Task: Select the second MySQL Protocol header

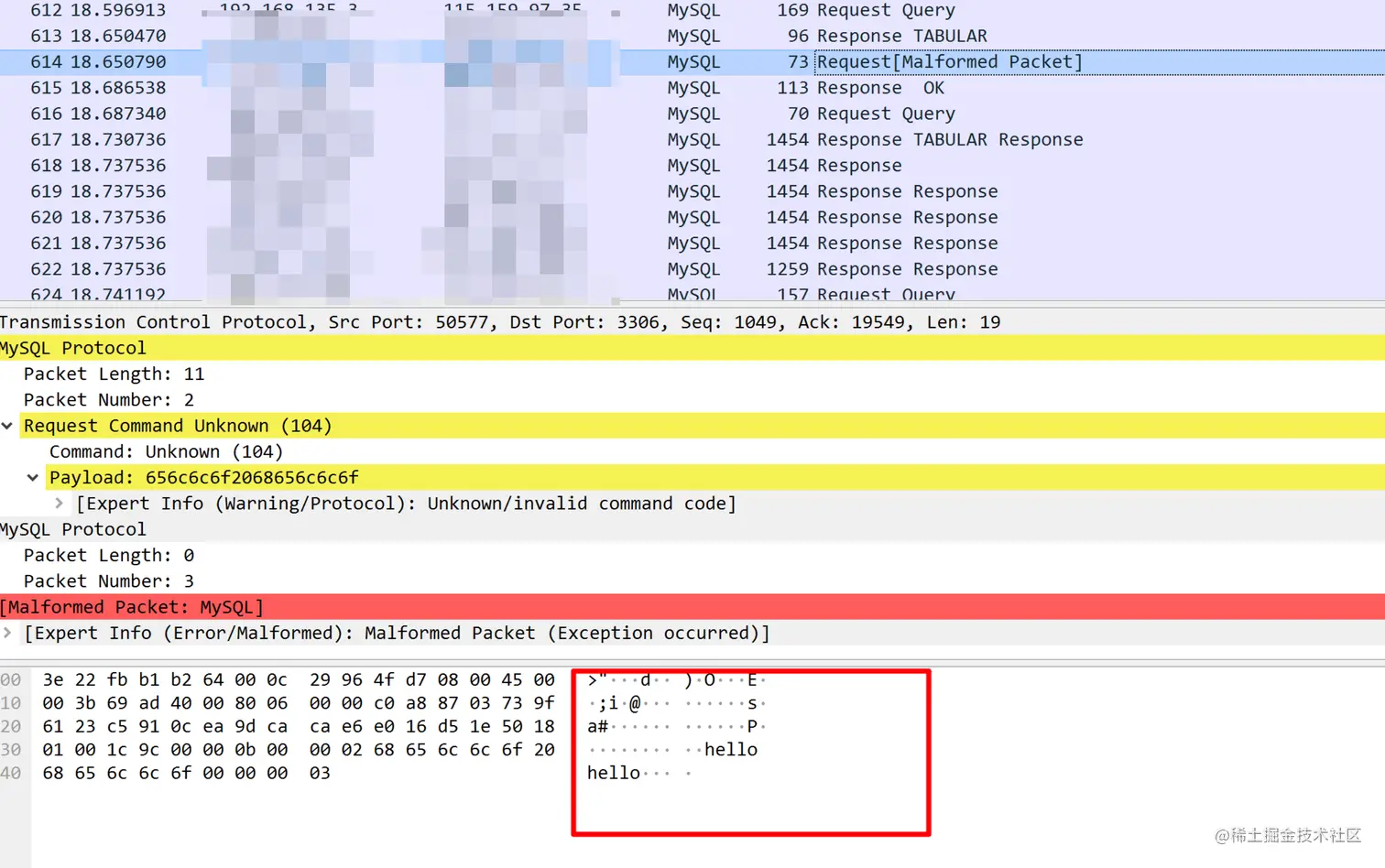Action: click(692, 529)
